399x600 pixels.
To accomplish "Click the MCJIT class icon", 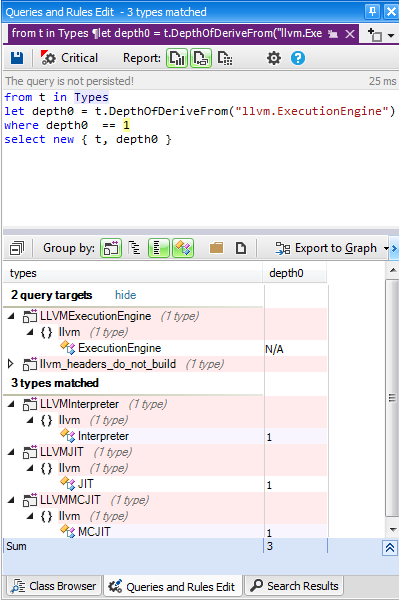I will tap(68, 532).
